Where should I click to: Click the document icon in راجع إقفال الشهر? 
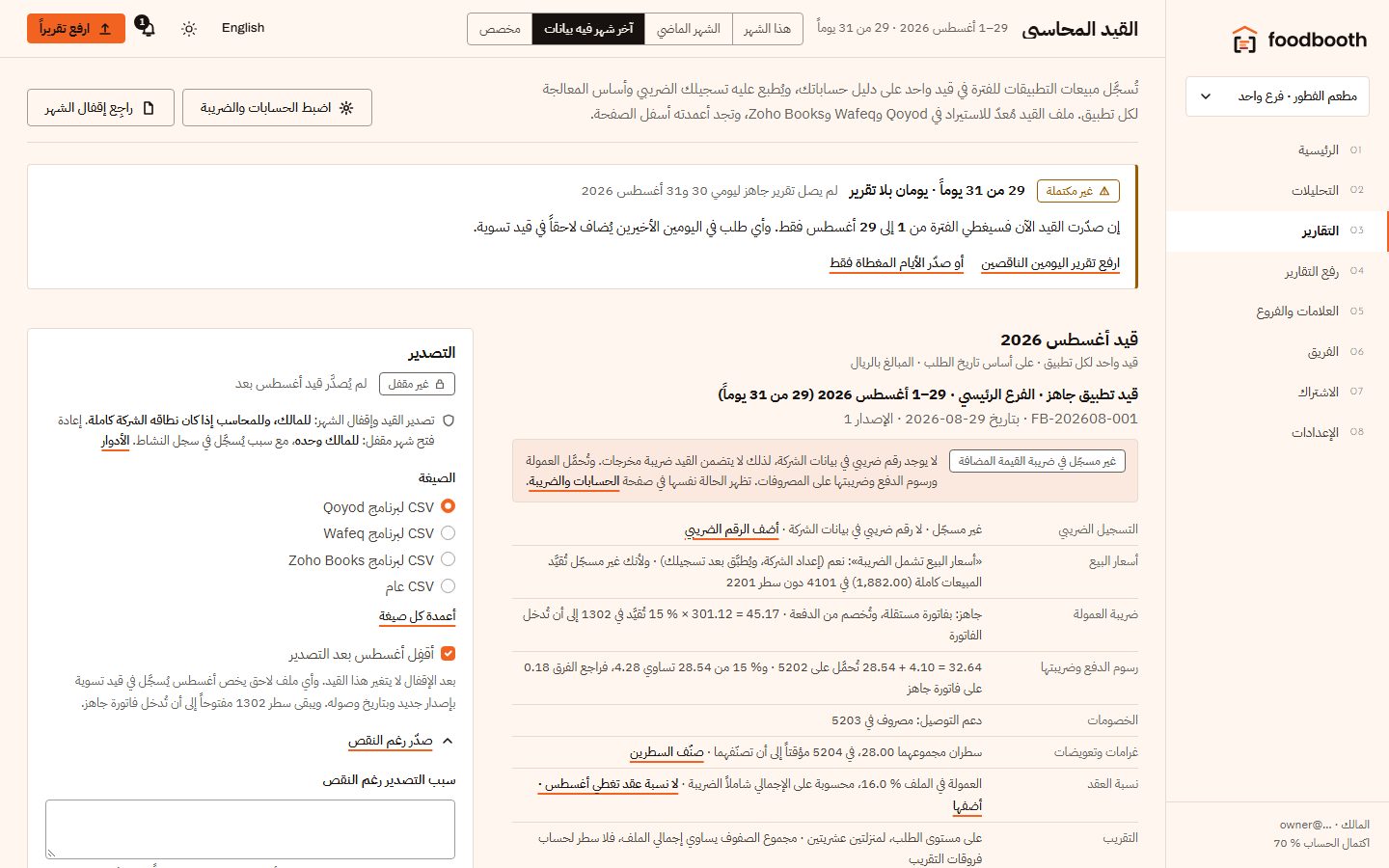point(149,108)
